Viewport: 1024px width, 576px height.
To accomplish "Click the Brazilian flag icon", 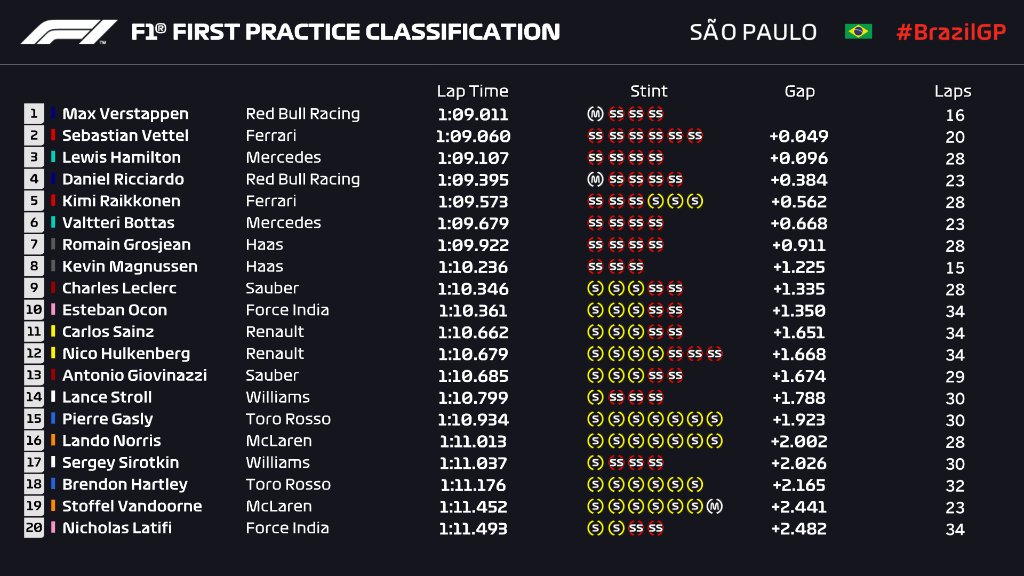I will coord(857,32).
